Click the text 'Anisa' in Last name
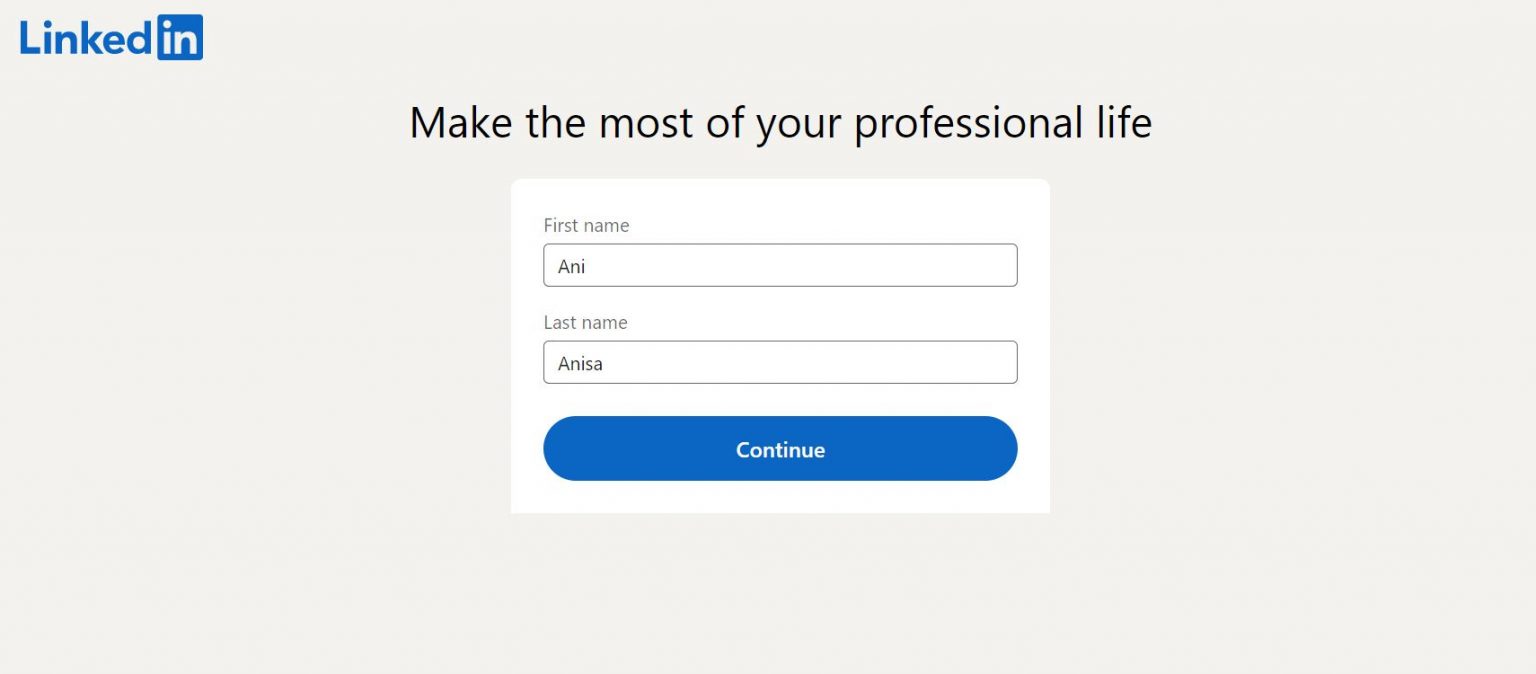 [579, 363]
